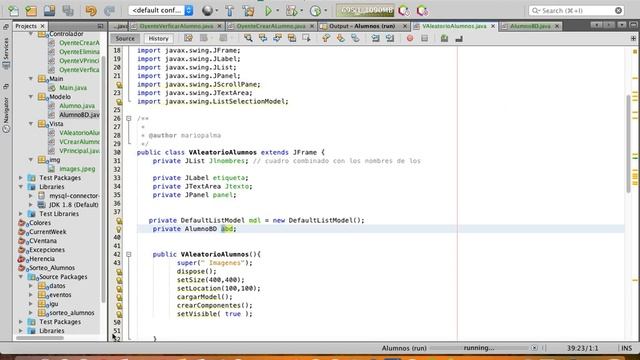
Task: Click the New File toolbar icon
Action: coord(13,11)
